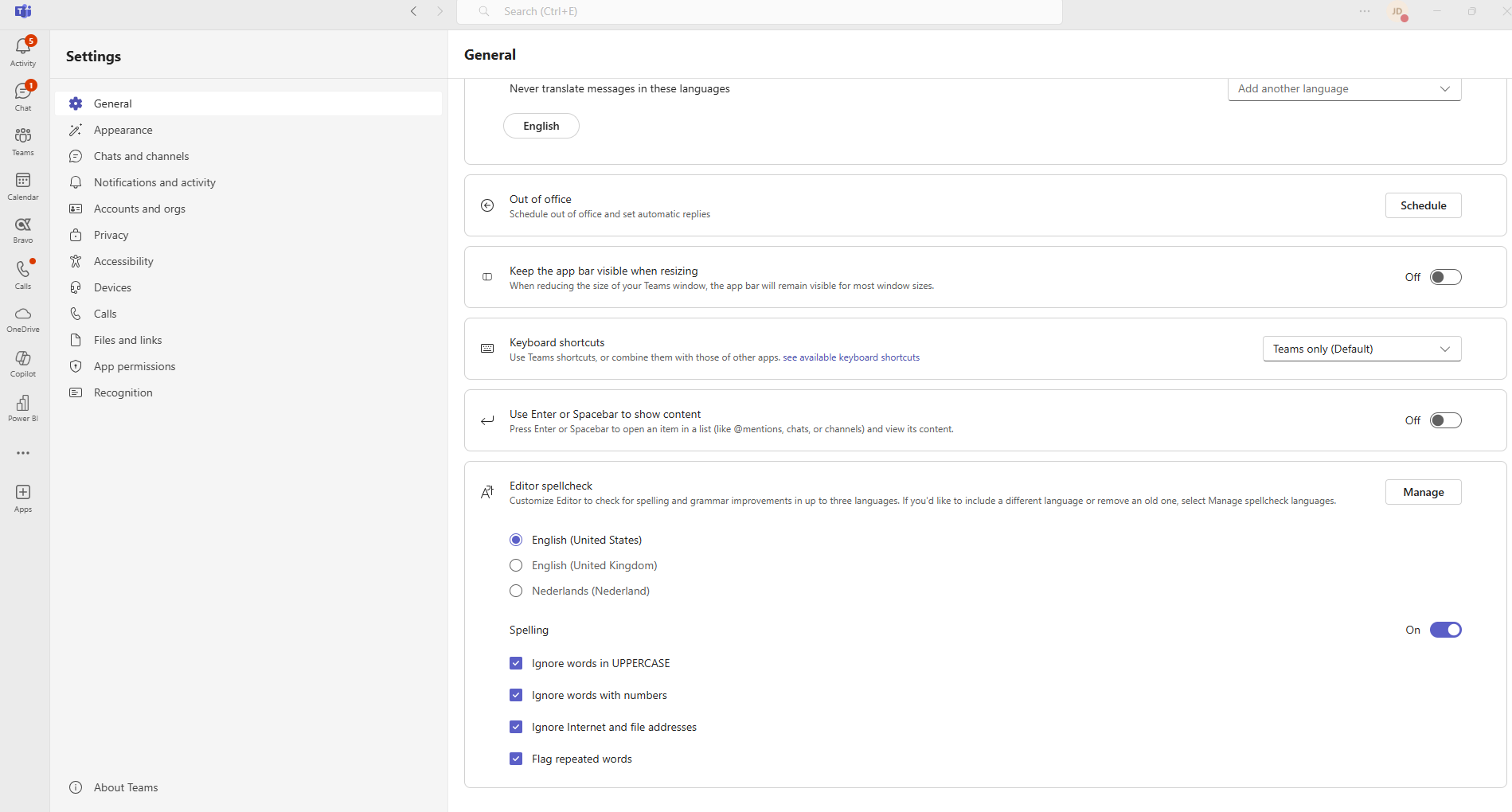Click the Search (Ctrl+E) box
The image size is (1512, 812).
pos(760,12)
